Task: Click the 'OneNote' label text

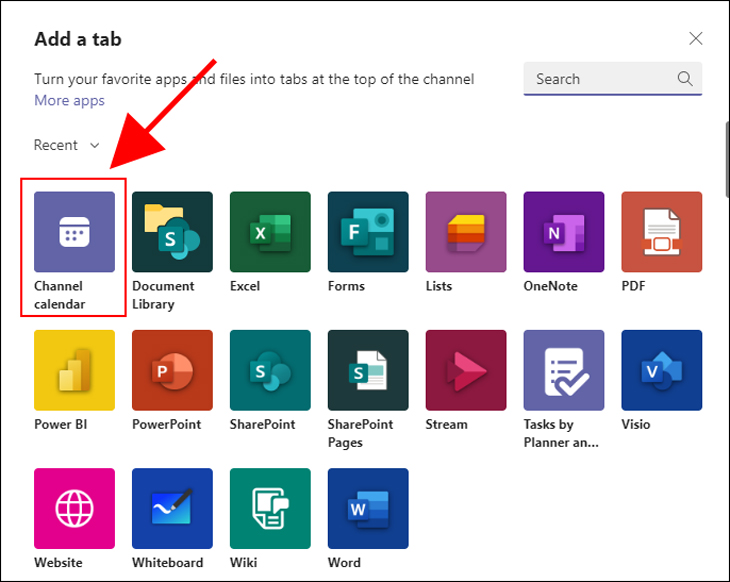Action: [x=550, y=286]
